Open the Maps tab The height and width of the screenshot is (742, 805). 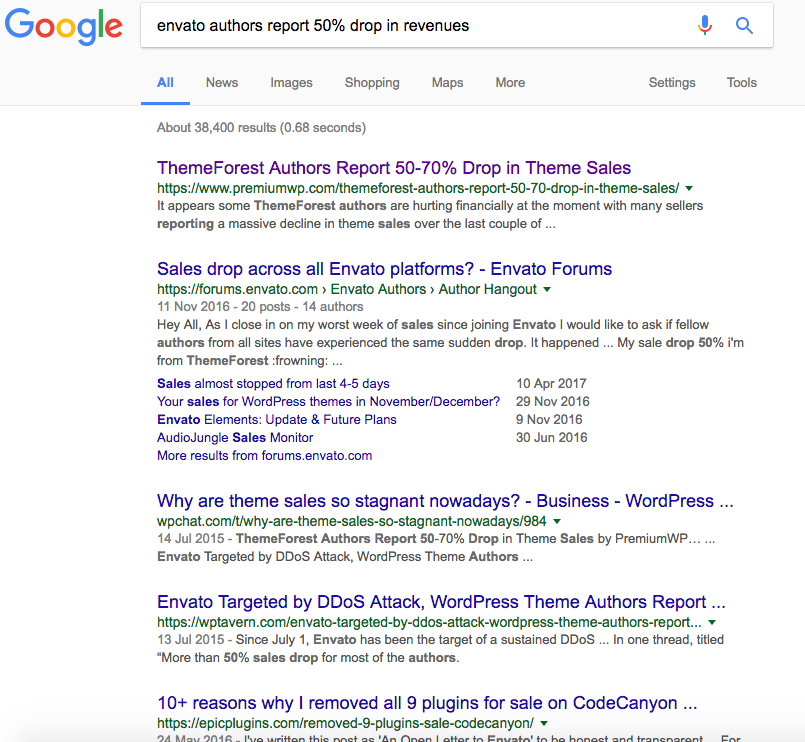tap(447, 83)
